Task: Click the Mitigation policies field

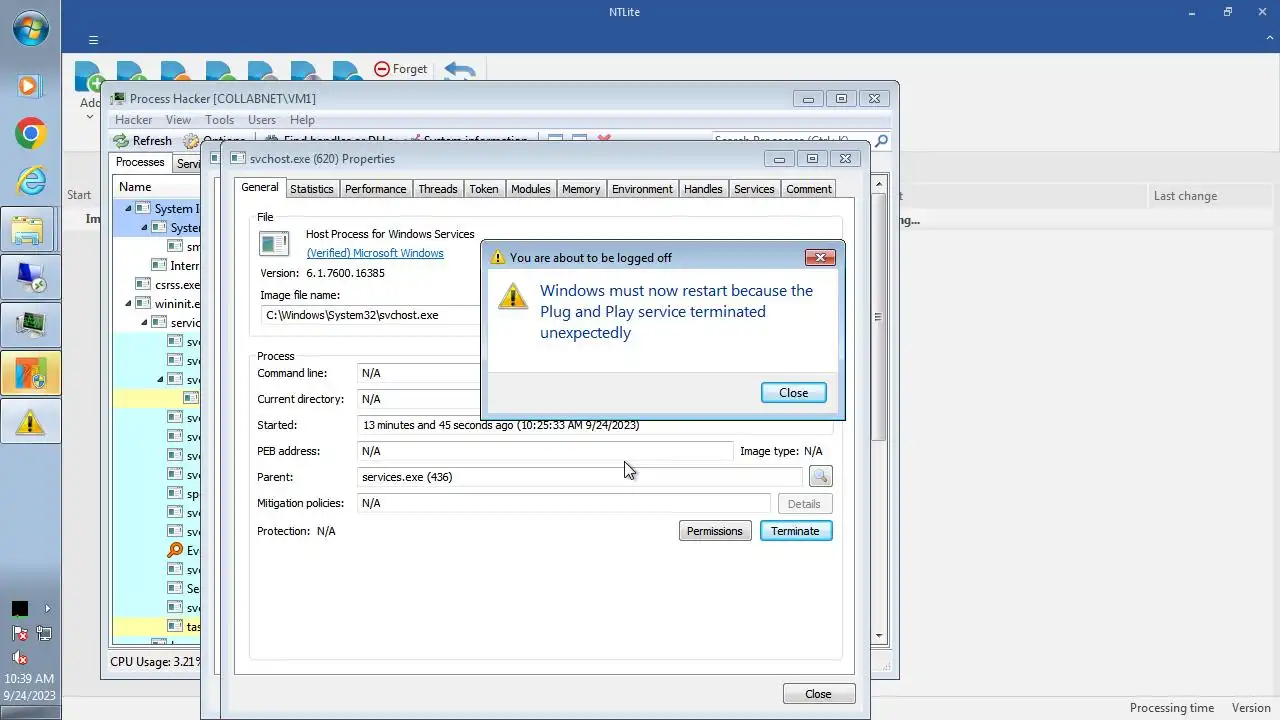Action: coord(564,503)
